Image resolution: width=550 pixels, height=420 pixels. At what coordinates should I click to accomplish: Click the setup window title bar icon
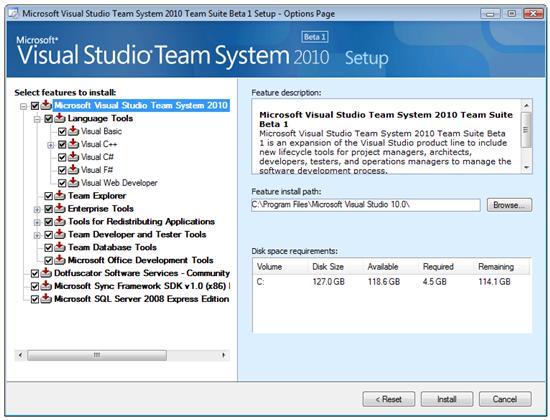tap(13, 13)
